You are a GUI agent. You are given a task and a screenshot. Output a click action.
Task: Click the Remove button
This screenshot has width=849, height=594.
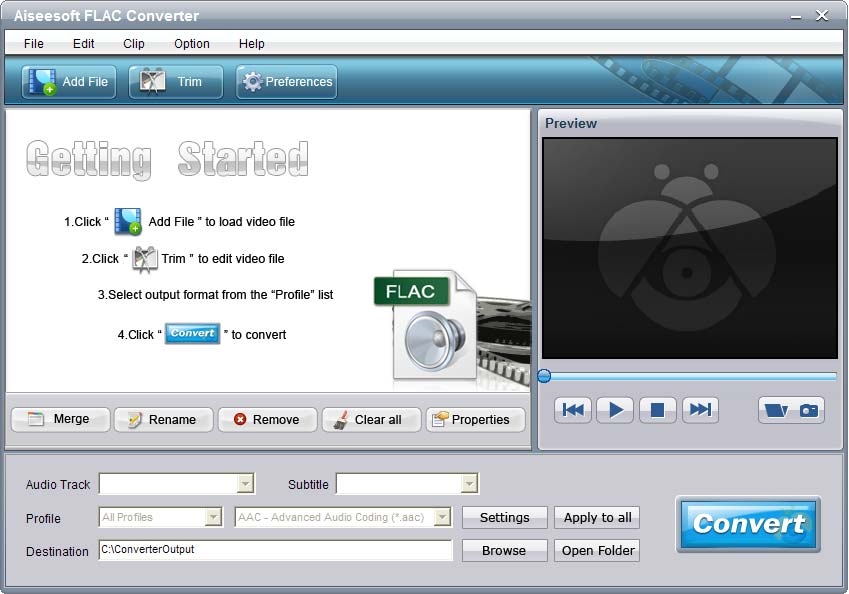(x=267, y=420)
